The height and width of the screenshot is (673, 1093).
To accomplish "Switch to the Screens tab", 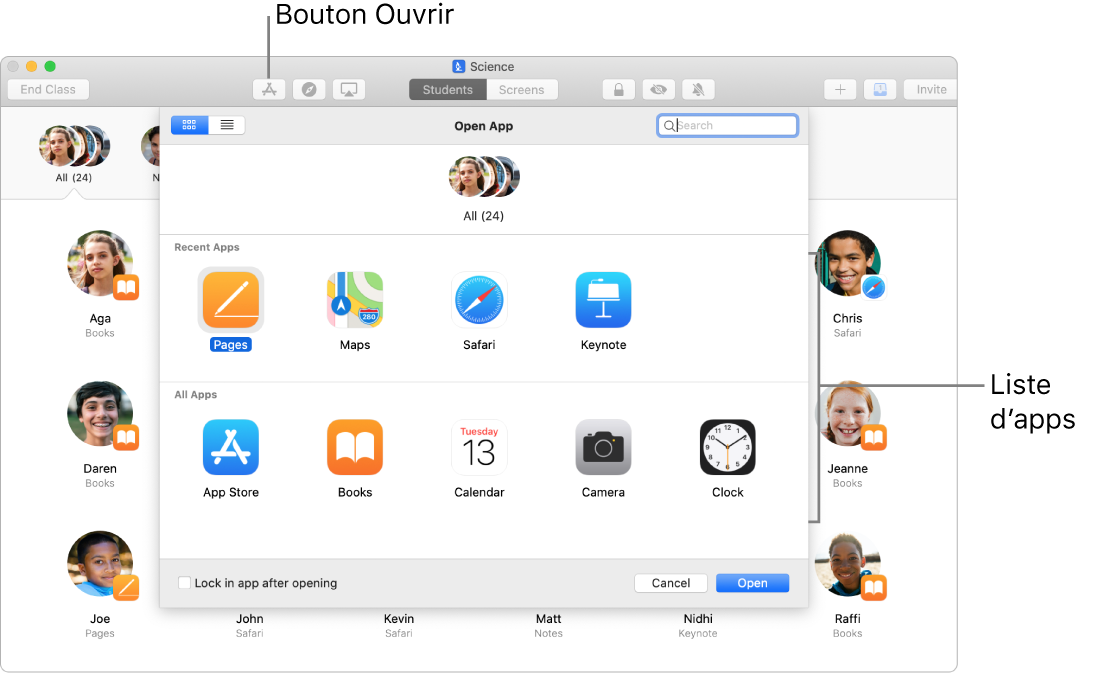I will (521, 89).
